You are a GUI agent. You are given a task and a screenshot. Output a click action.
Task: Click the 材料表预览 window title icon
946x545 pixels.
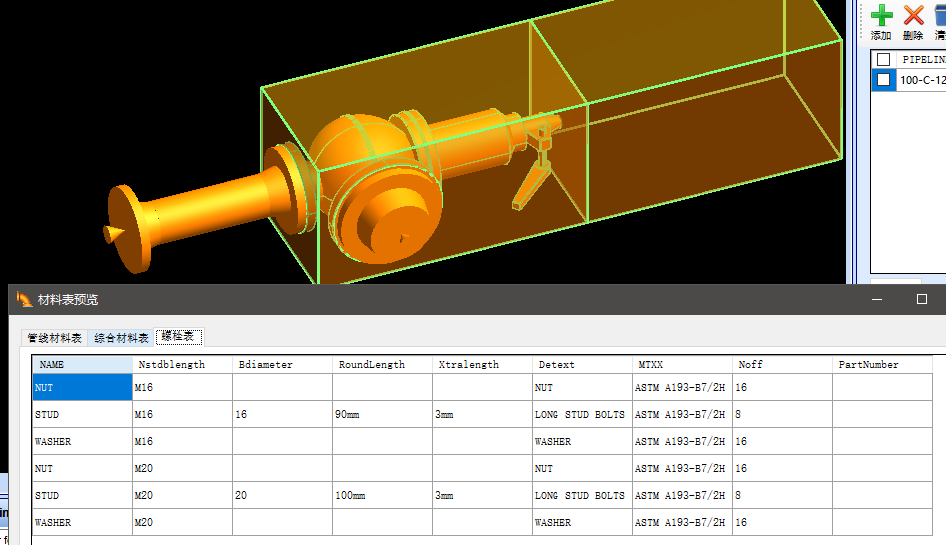[24, 299]
